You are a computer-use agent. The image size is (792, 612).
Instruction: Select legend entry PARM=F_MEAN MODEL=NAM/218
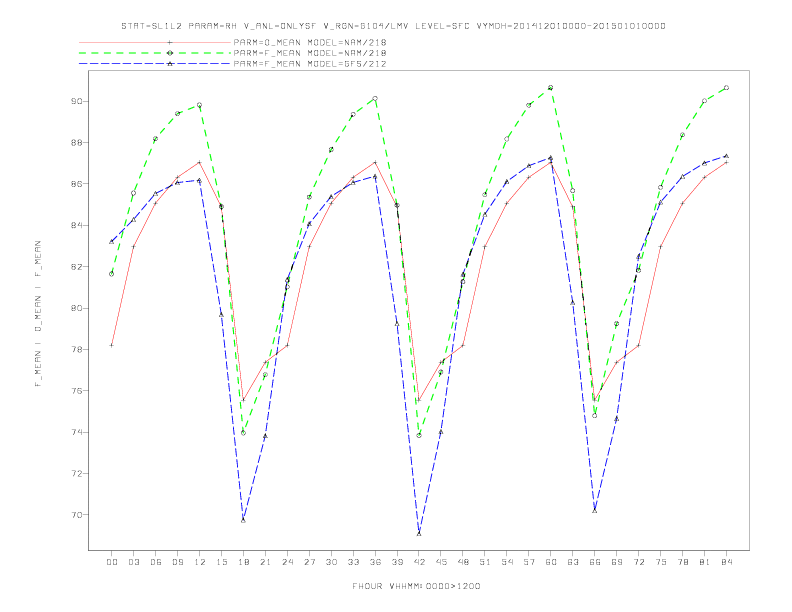pyautogui.click(x=310, y=53)
